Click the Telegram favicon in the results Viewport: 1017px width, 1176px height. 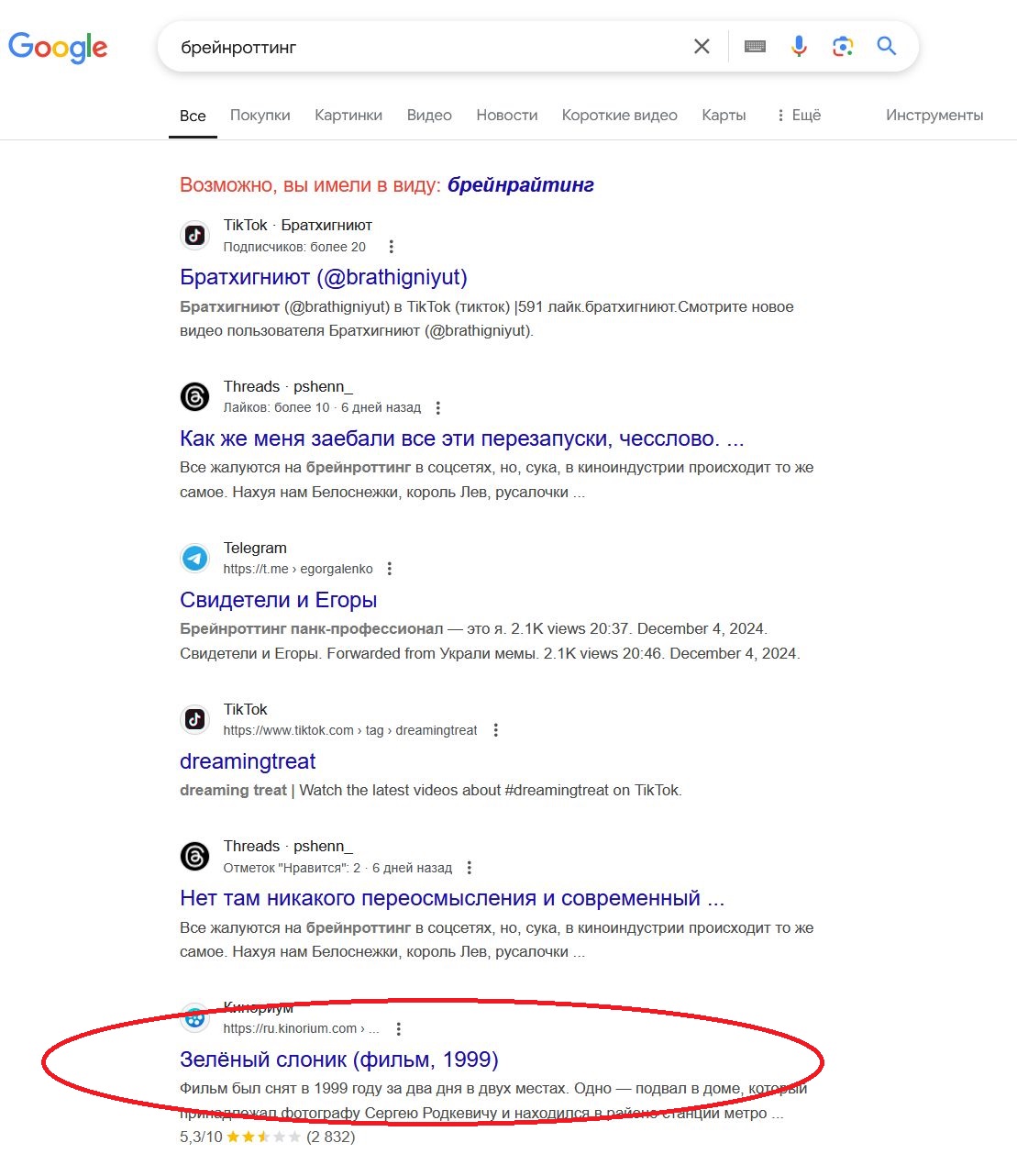coord(194,558)
